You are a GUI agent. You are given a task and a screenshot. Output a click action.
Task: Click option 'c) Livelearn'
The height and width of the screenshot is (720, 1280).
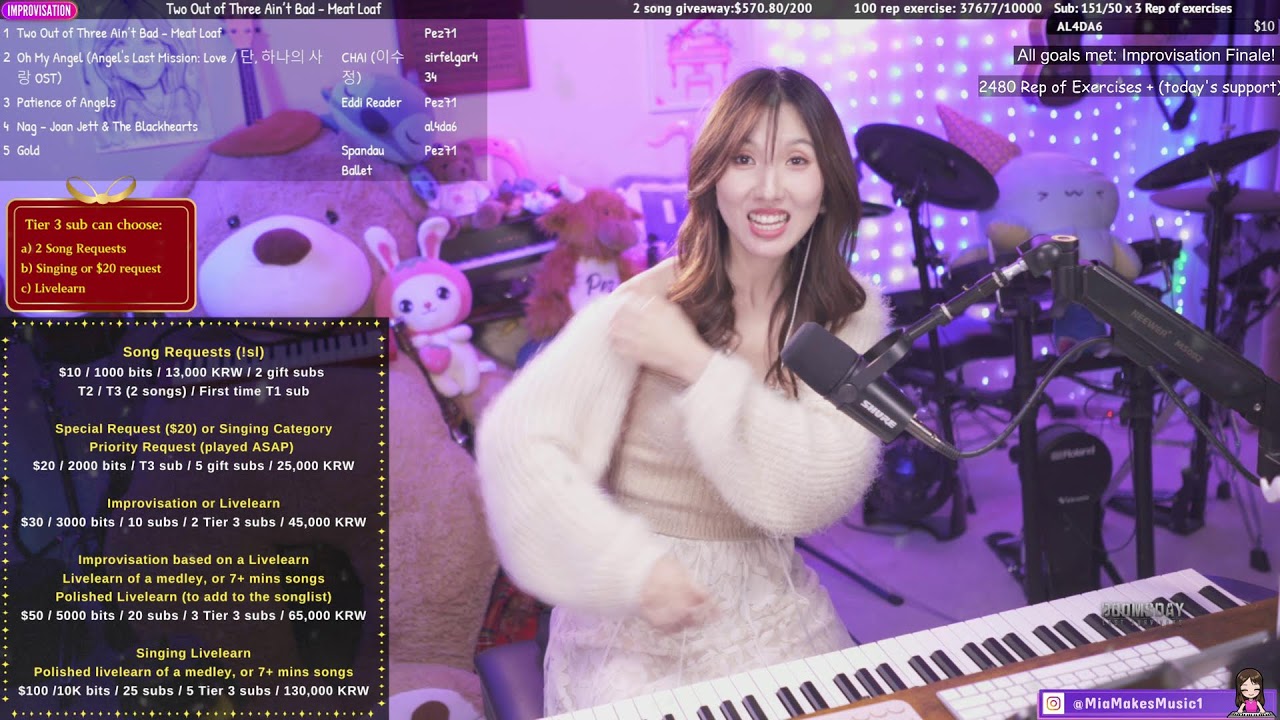click(53, 288)
